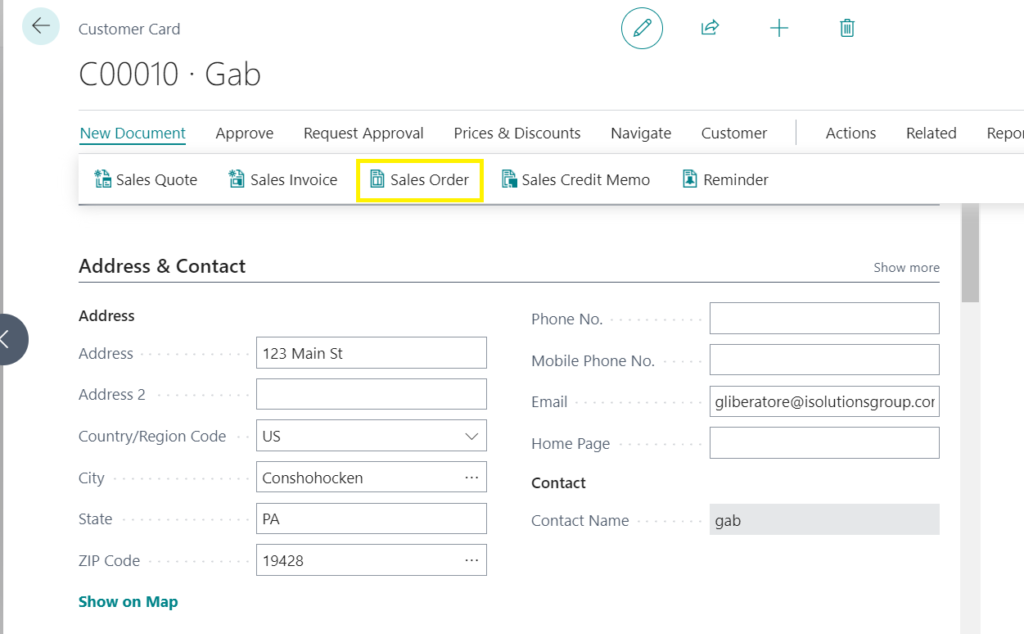
Task: Create a new Reminder document
Action: (725, 180)
